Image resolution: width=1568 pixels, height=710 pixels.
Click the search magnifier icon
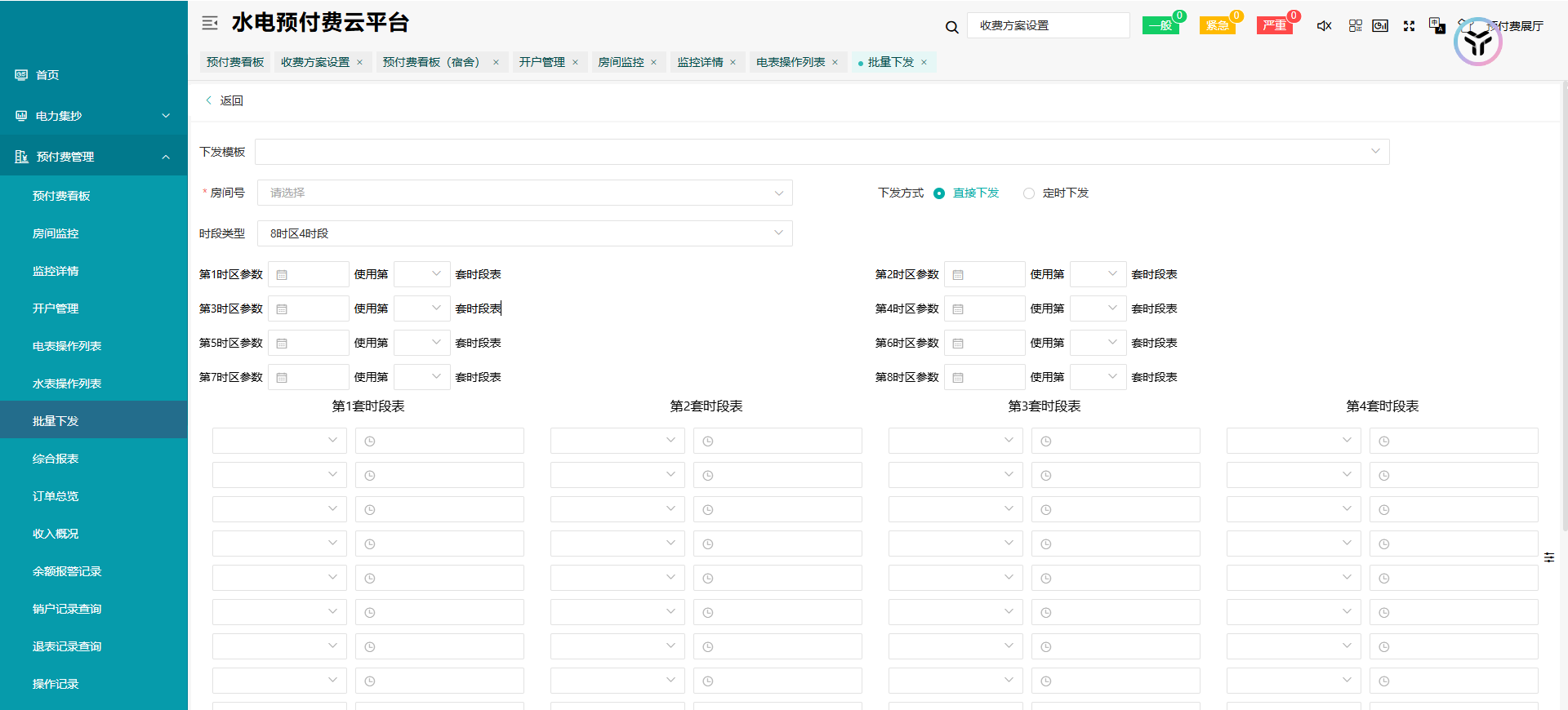coord(951,27)
